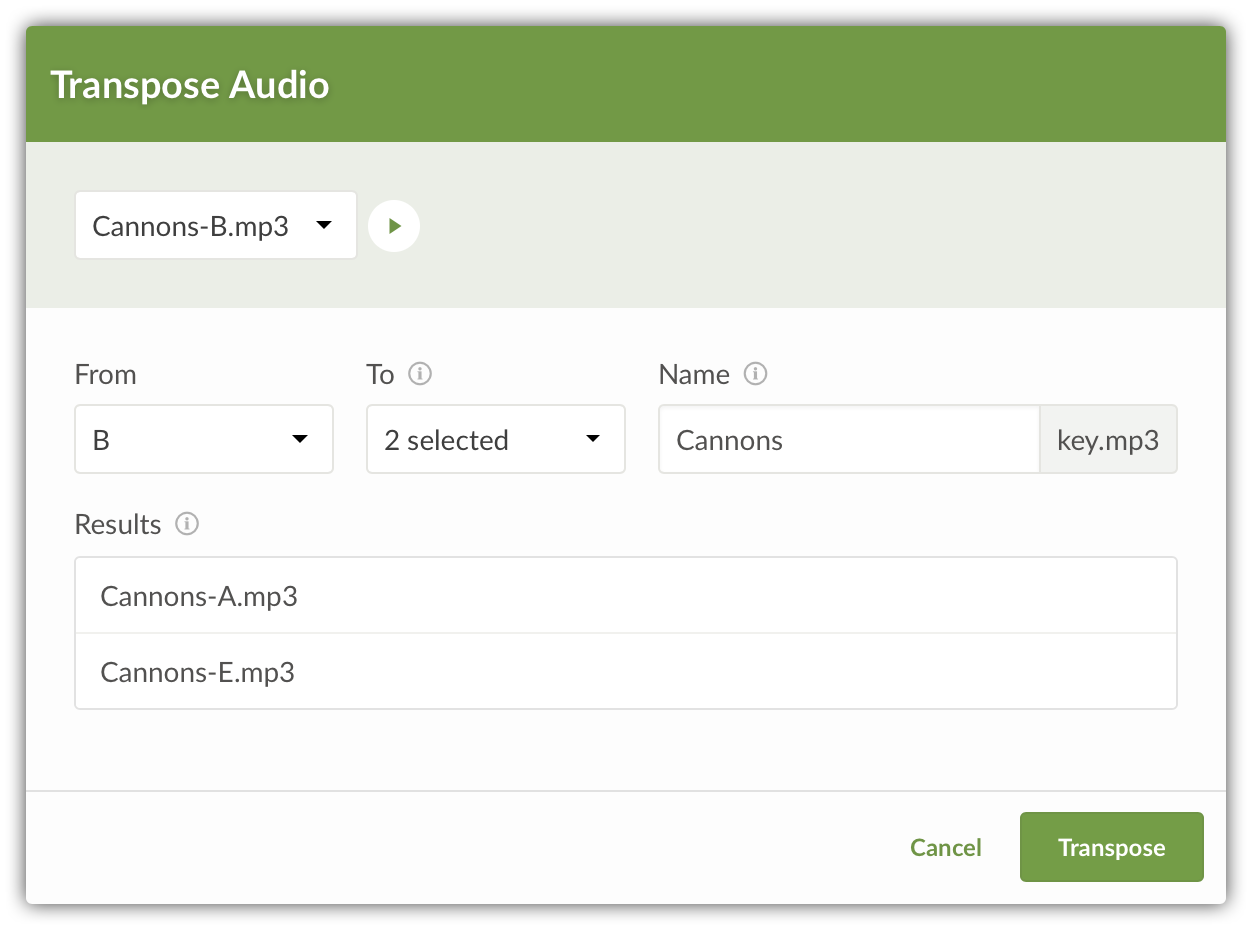This screenshot has width=1256, height=938.
Task: Expand the From key dropdown showing B
Action: [x=203, y=439]
